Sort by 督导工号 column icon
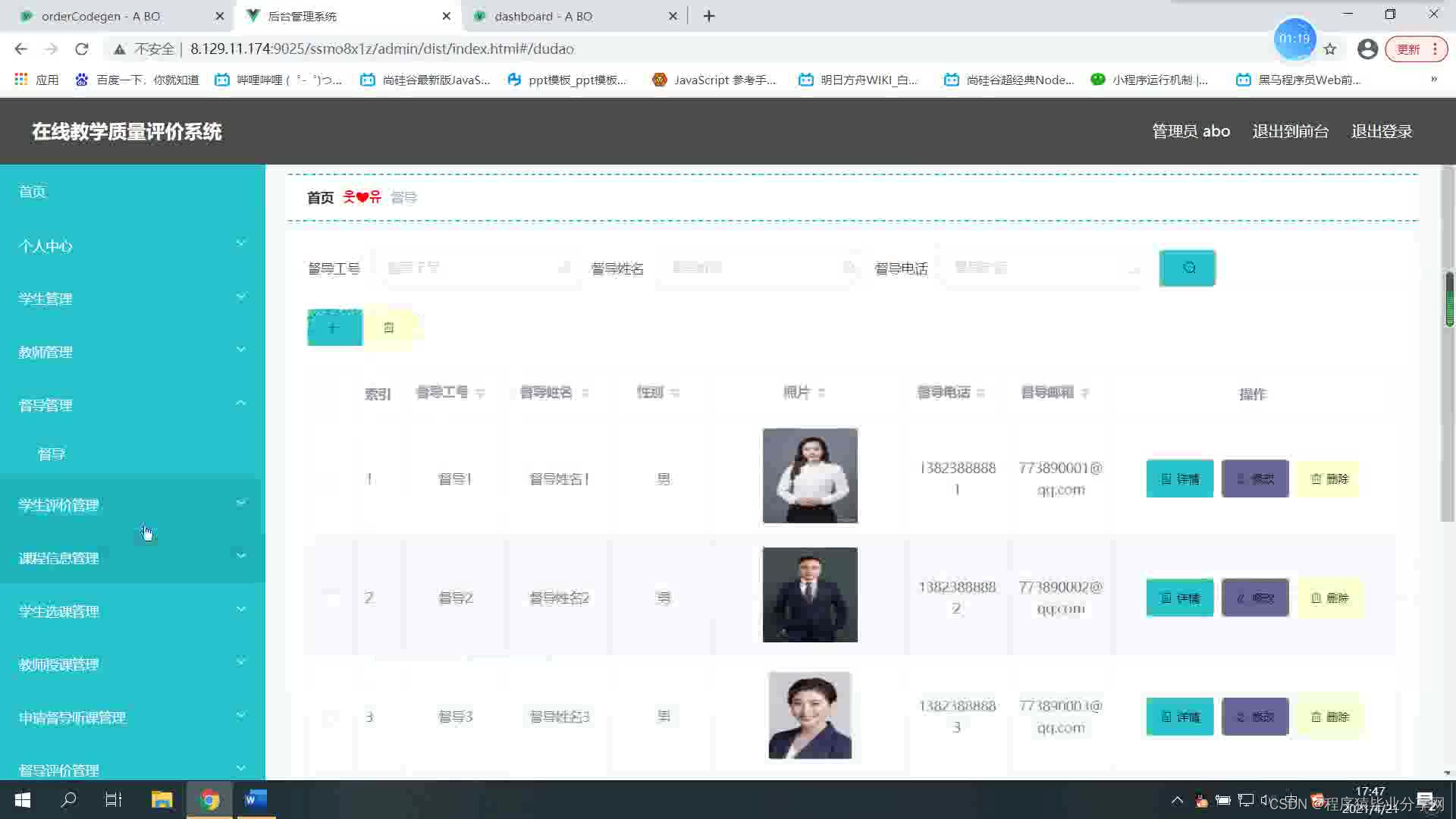Image resolution: width=1456 pixels, height=819 pixels. tap(480, 393)
